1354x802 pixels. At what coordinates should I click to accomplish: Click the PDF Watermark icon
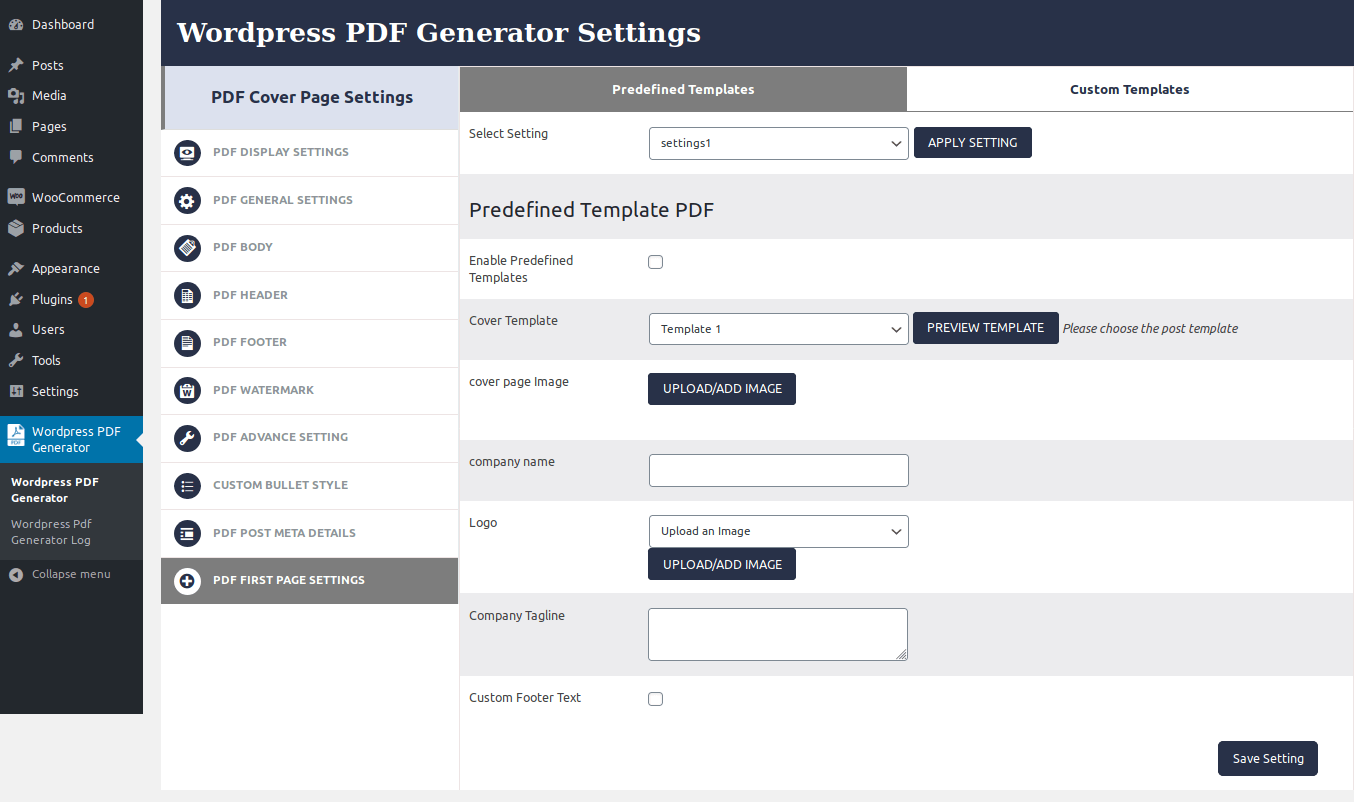tap(187, 390)
